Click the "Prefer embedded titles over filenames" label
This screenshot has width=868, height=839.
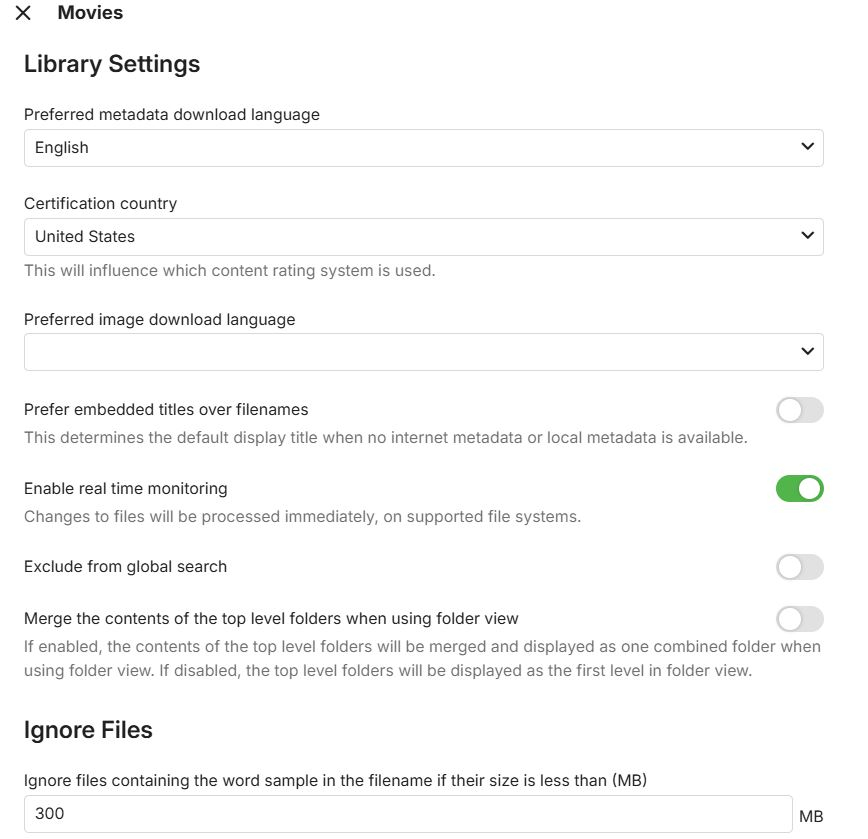click(166, 410)
